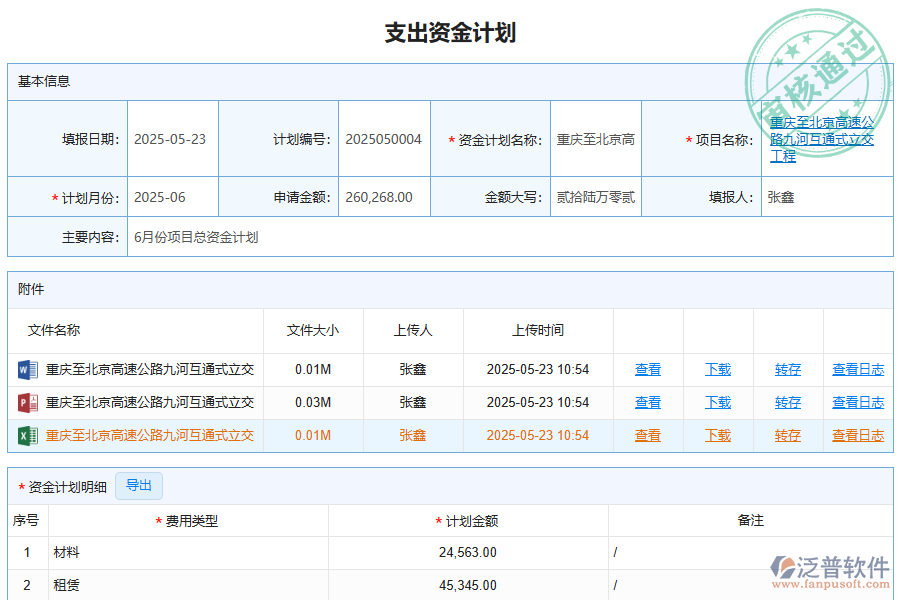Click 转存 on the third attachment row
900x600 pixels.
pos(787,435)
